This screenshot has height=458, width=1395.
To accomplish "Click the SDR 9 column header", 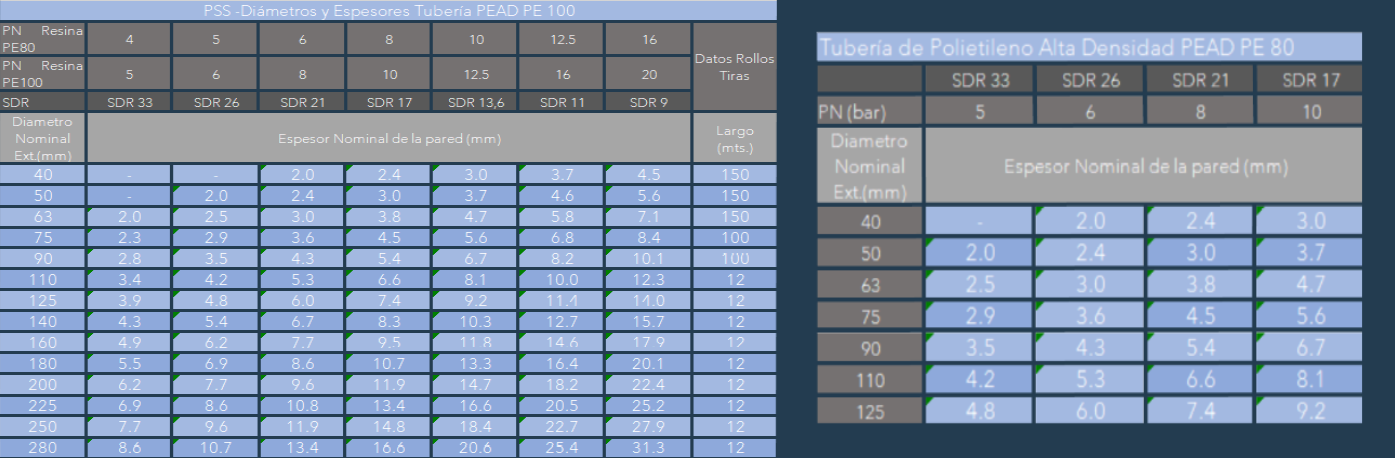I will coord(648,101).
